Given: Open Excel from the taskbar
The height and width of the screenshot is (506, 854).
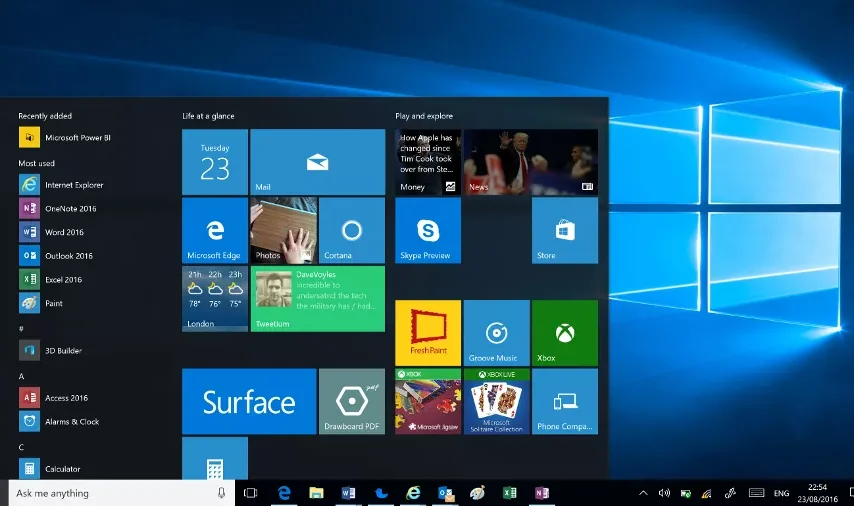Looking at the screenshot, I should pos(510,493).
